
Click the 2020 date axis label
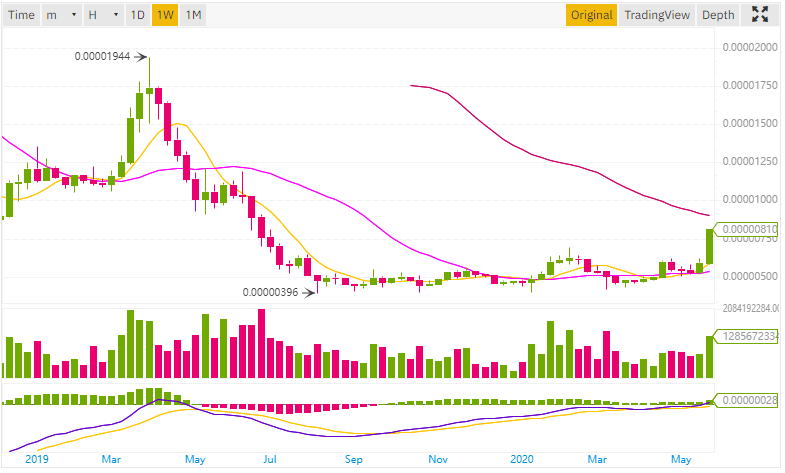(522, 459)
